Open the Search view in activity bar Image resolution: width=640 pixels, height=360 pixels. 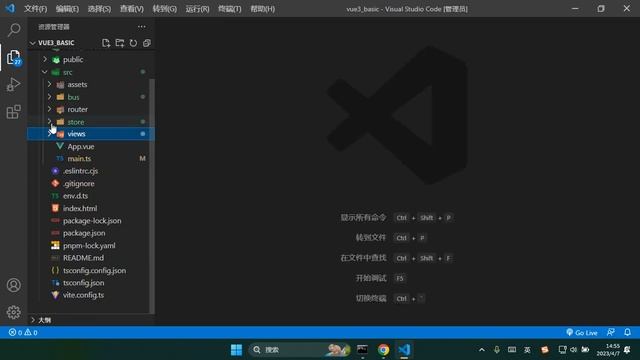pos(14,30)
